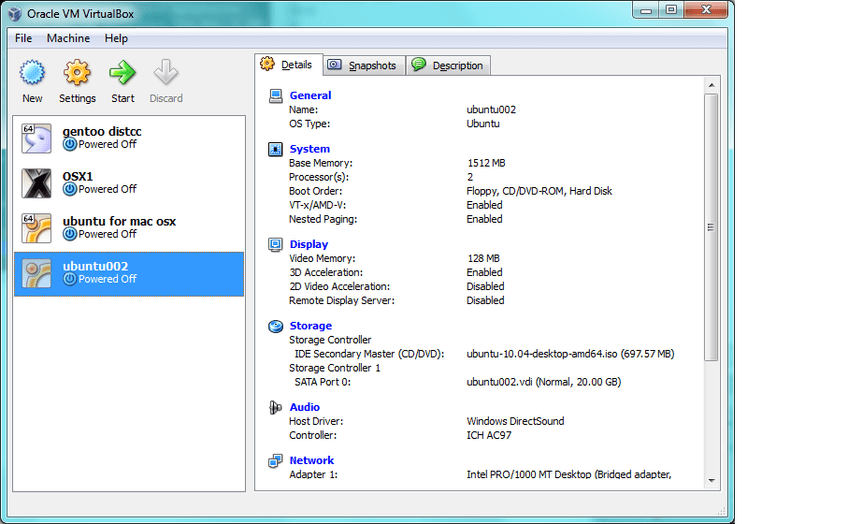Click the System section chip icon

275,149
